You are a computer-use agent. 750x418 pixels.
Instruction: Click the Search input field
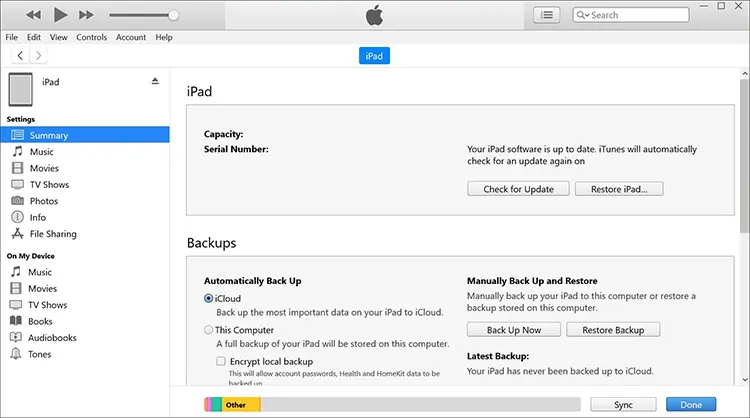pyautogui.click(x=631, y=15)
